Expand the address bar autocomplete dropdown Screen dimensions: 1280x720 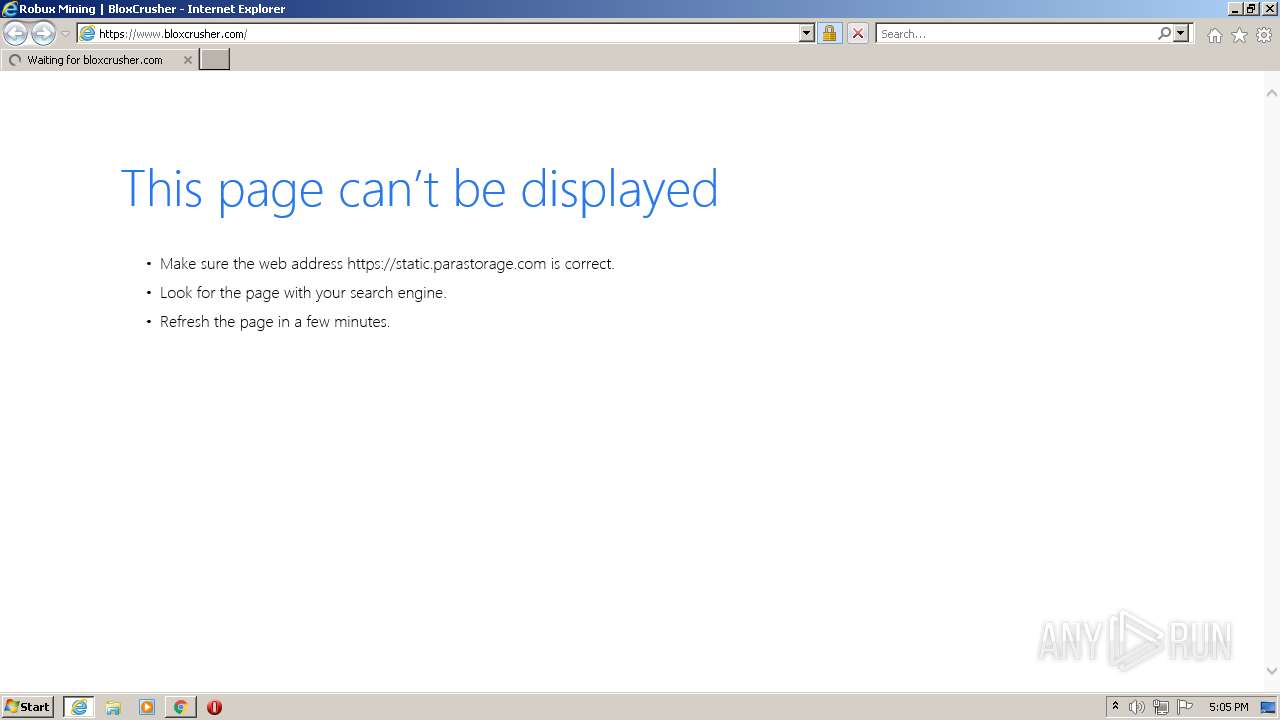tap(807, 33)
